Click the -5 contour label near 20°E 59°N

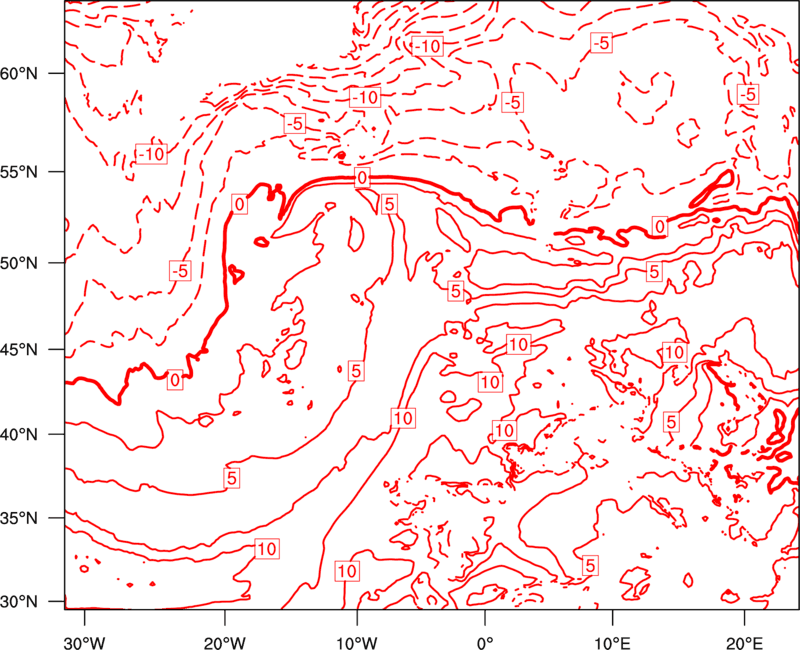pyautogui.click(x=748, y=94)
